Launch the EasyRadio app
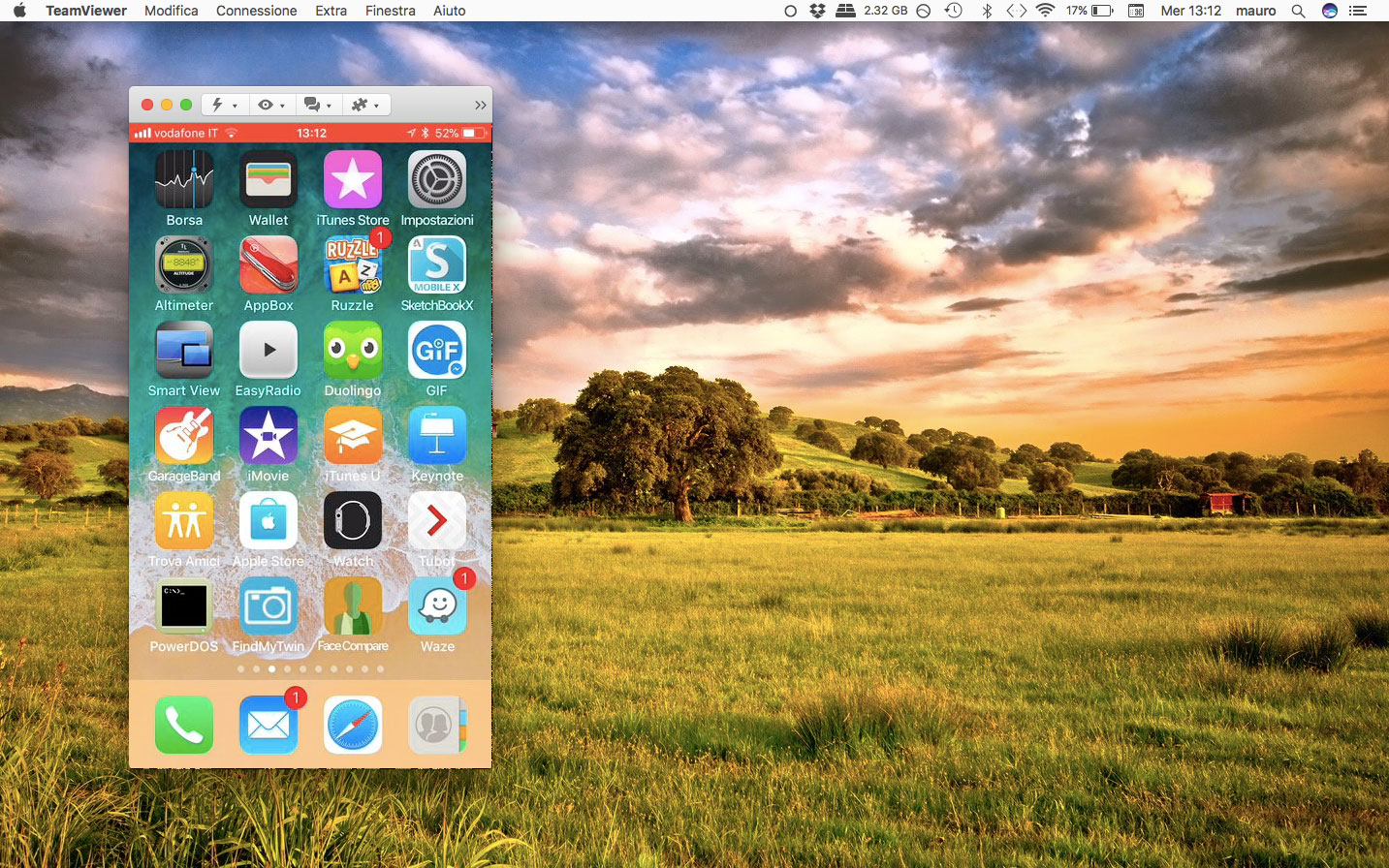 [x=268, y=351]
